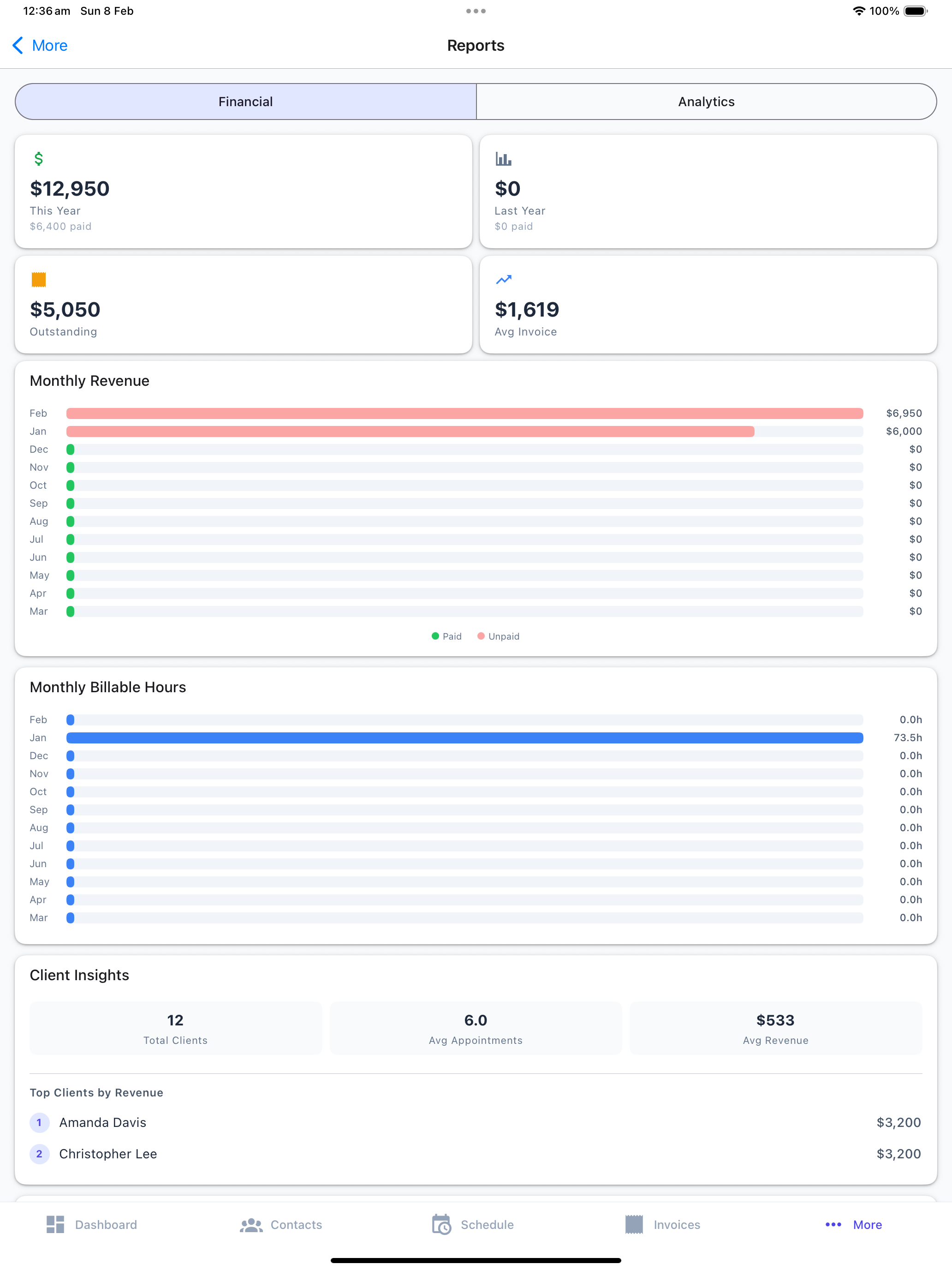Viewport: 952px width, 1270px height.
Task: Select the Financial segment
Action: (245, 102)
